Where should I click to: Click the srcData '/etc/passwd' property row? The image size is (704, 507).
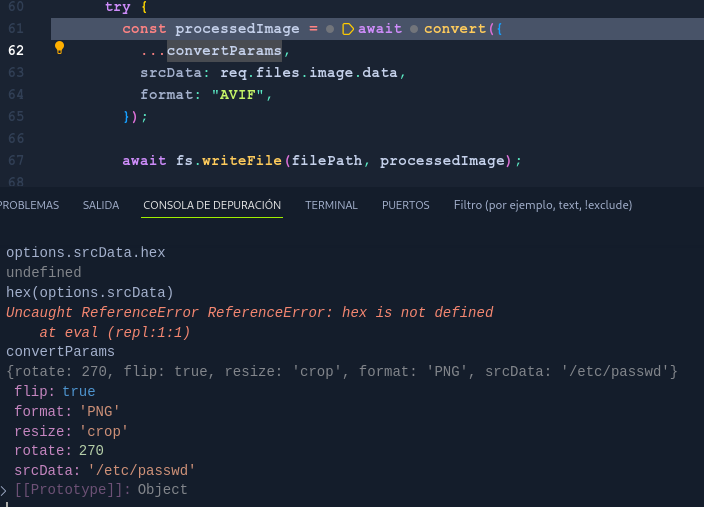[104, 470]
